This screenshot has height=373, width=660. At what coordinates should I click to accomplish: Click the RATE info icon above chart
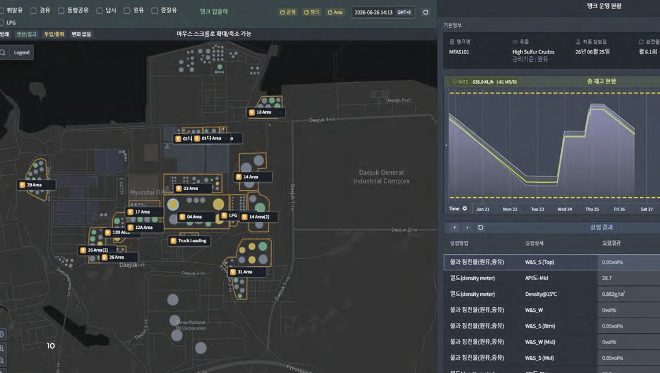[x=454, y=82]
